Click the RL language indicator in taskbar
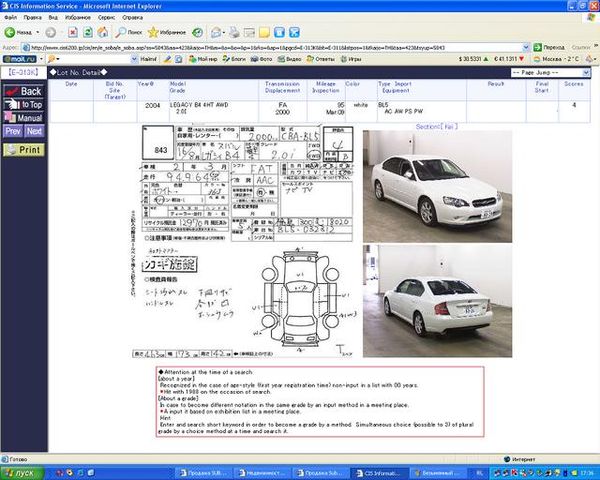The width and height of the screenshot is (600, 480). (480, 473)
